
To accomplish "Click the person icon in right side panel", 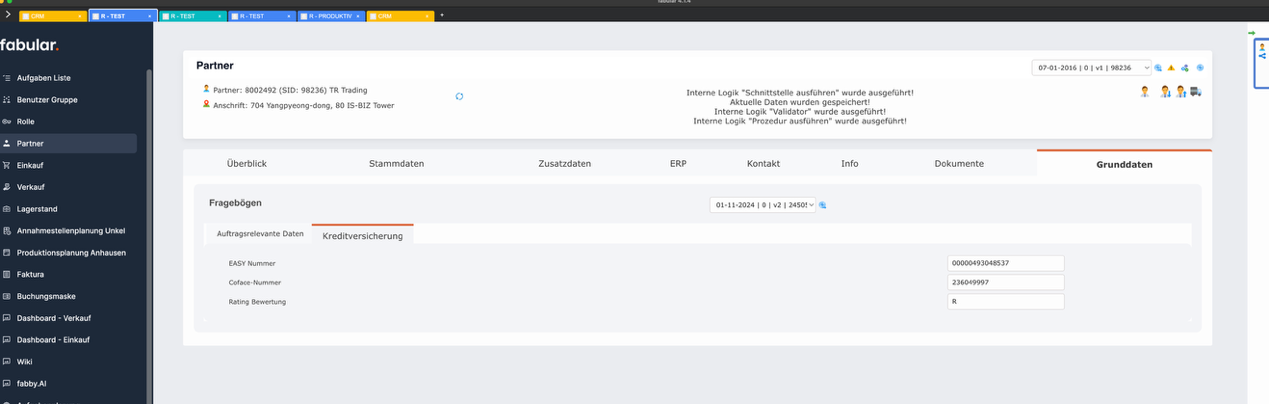I will pos(1262,47).
